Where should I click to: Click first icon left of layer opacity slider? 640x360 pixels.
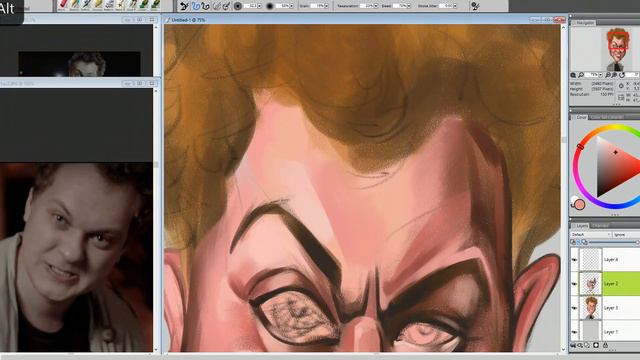[x=573, y=242]
